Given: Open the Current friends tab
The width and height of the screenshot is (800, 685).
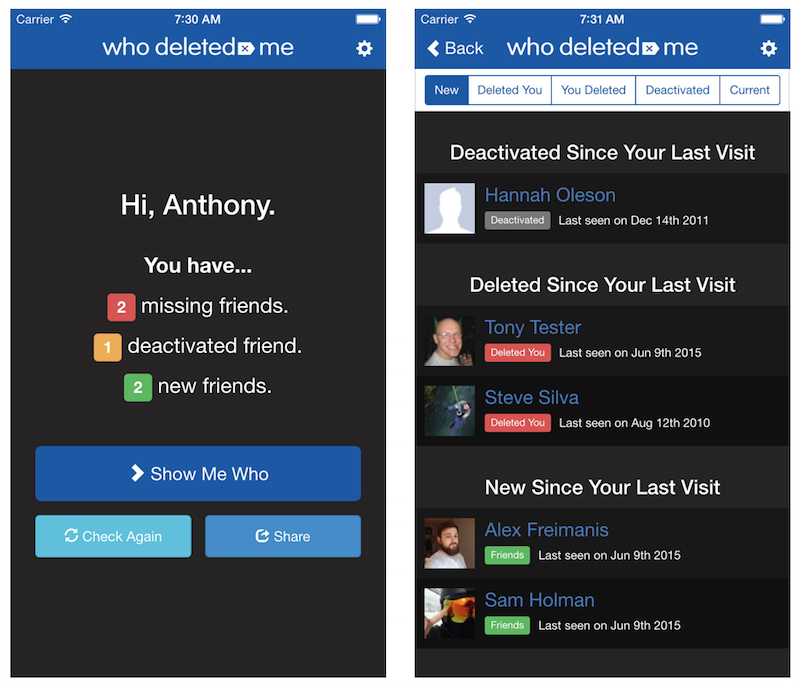Looking at the screenshot, I should (x=749, y=90).
